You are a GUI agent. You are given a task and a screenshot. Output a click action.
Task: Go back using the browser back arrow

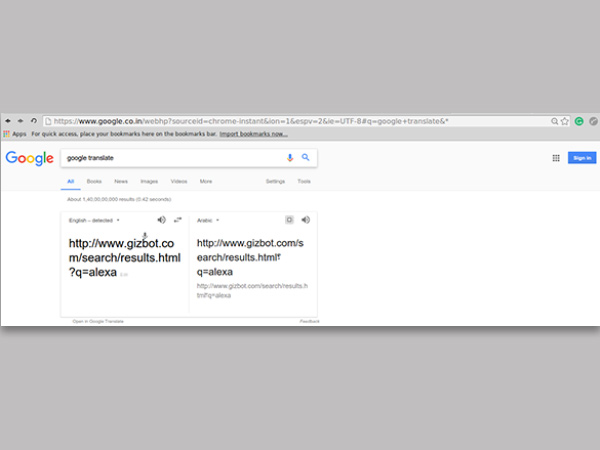[9, 121]
